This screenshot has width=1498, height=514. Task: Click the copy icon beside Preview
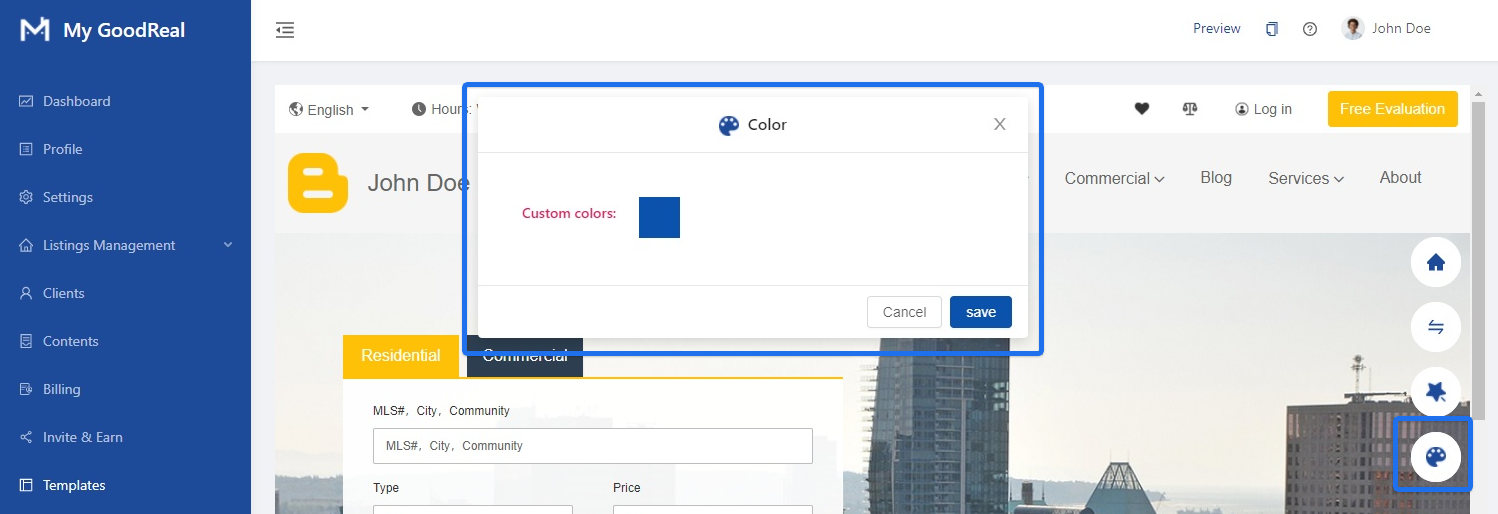pyautogui.click(x=1272, y=29)
